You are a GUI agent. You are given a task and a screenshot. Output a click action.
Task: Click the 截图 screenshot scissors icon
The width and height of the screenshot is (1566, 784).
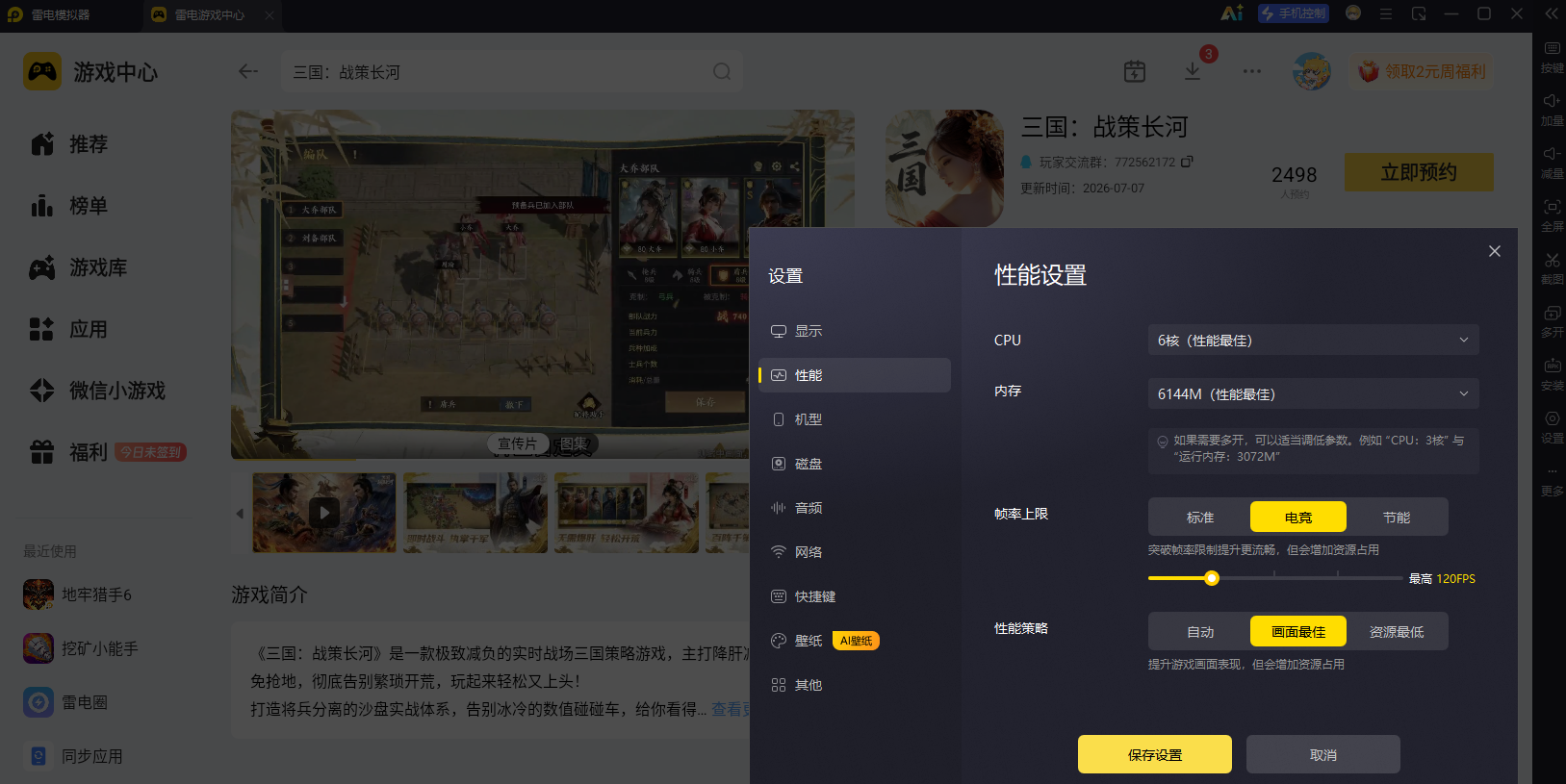pyautogui.click(x=1552, y=269)
